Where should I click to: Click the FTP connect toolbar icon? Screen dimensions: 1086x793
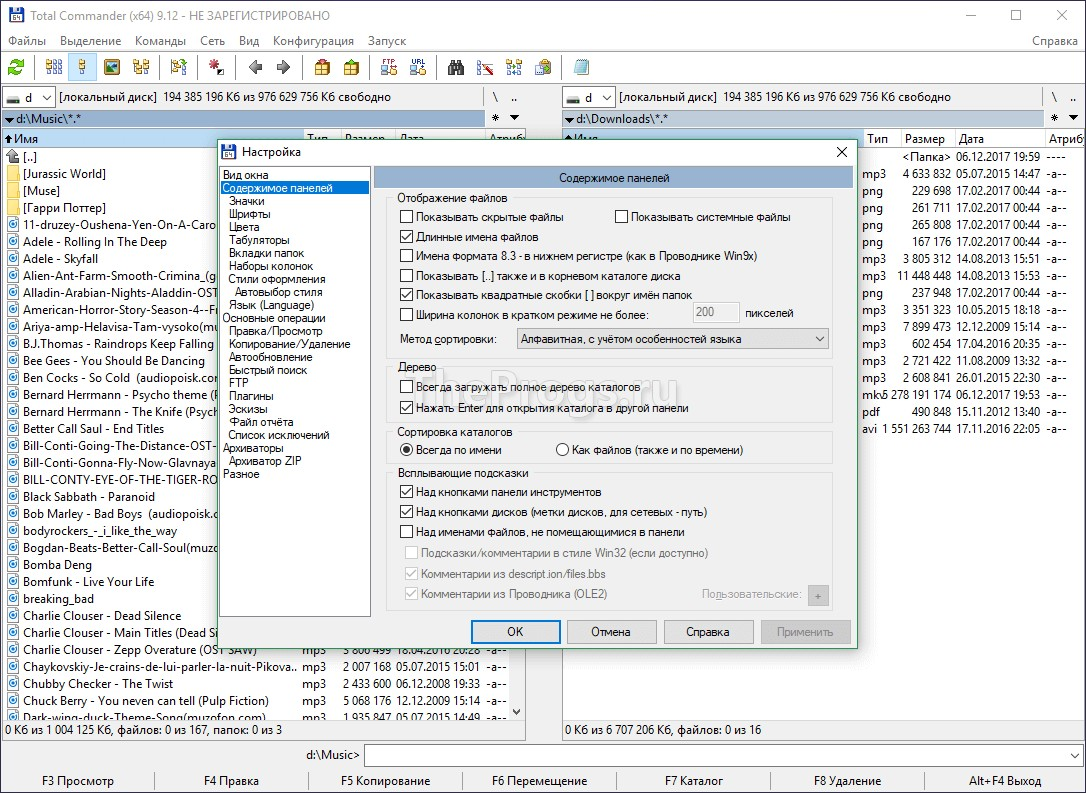point(389,68)
